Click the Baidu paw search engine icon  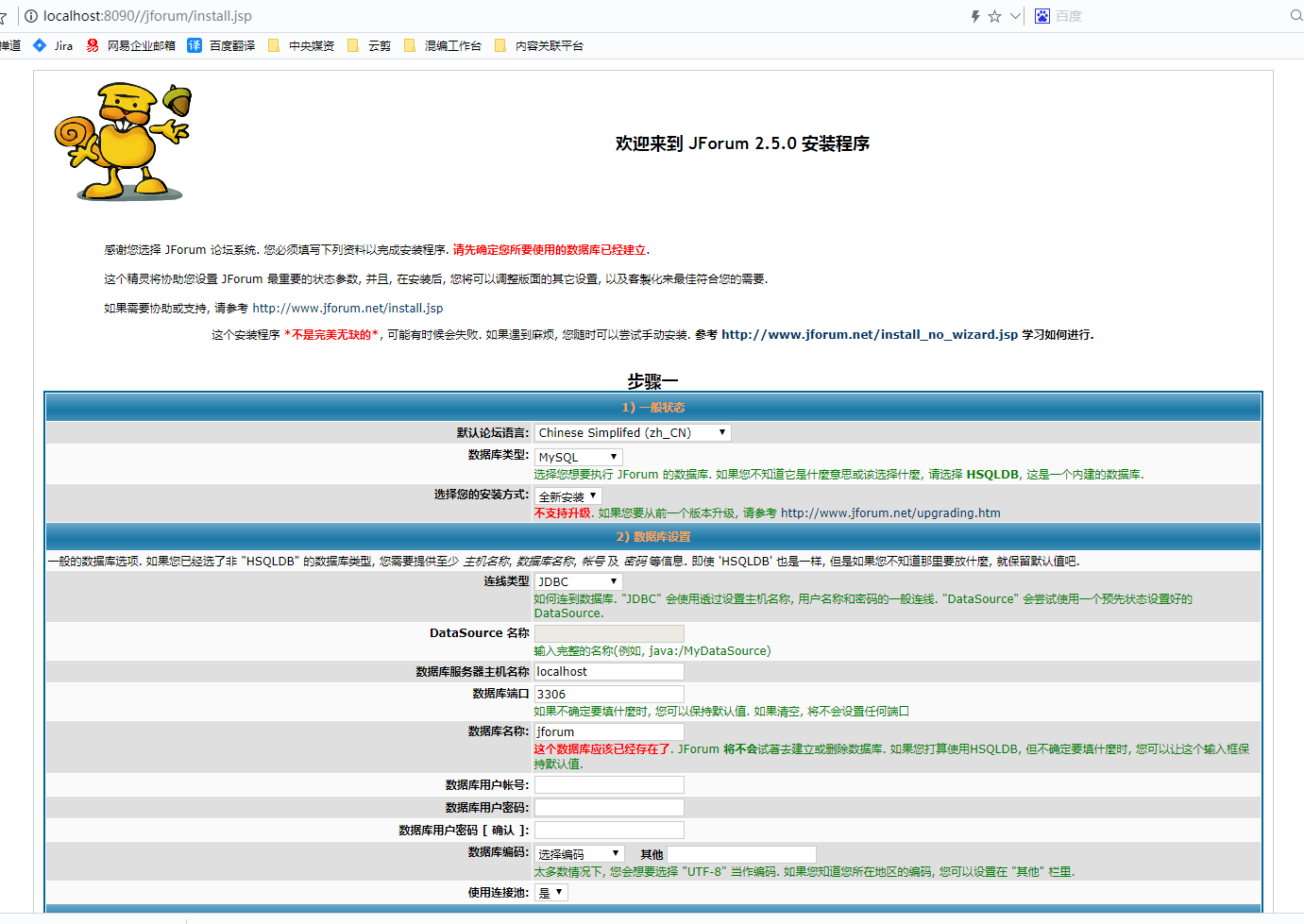[x=1042, y=16]
